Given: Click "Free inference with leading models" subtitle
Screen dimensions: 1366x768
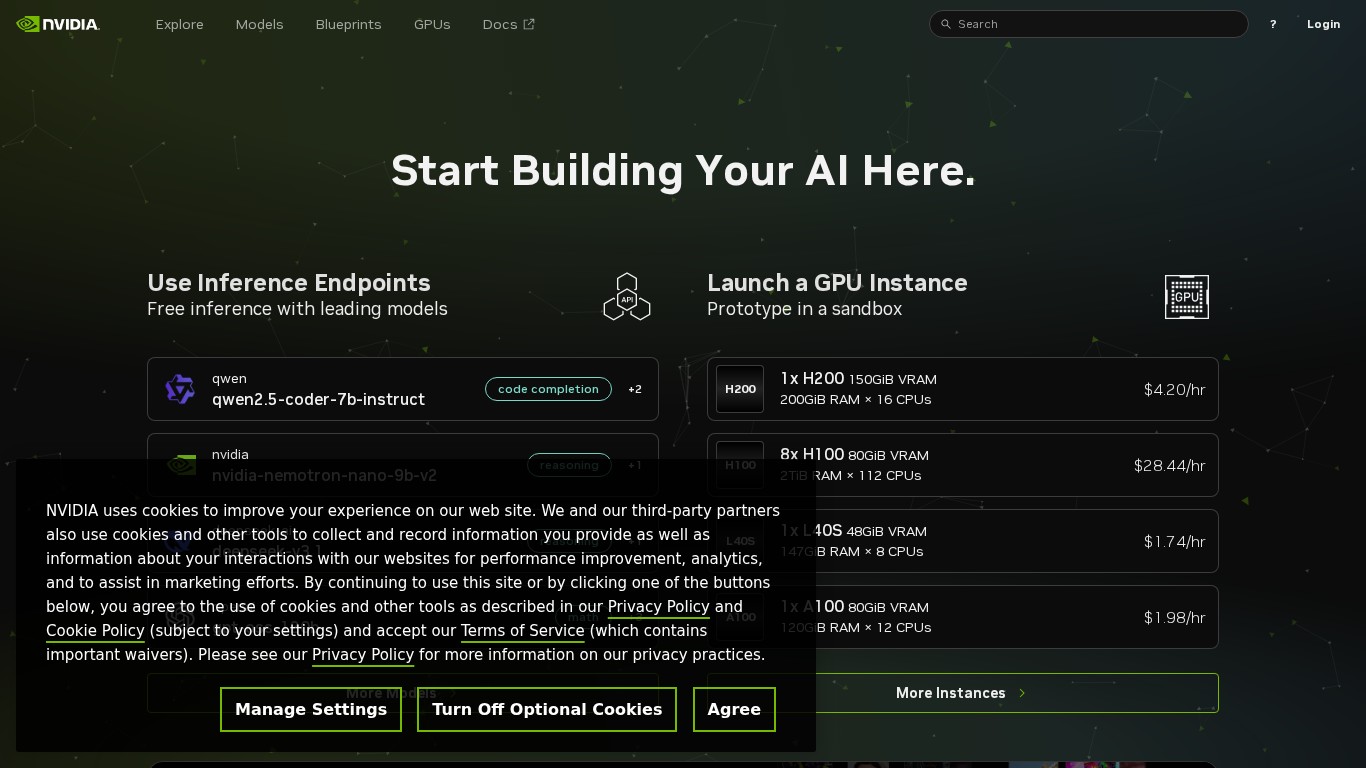Looking at the screenshot, I should pos(297,309).
